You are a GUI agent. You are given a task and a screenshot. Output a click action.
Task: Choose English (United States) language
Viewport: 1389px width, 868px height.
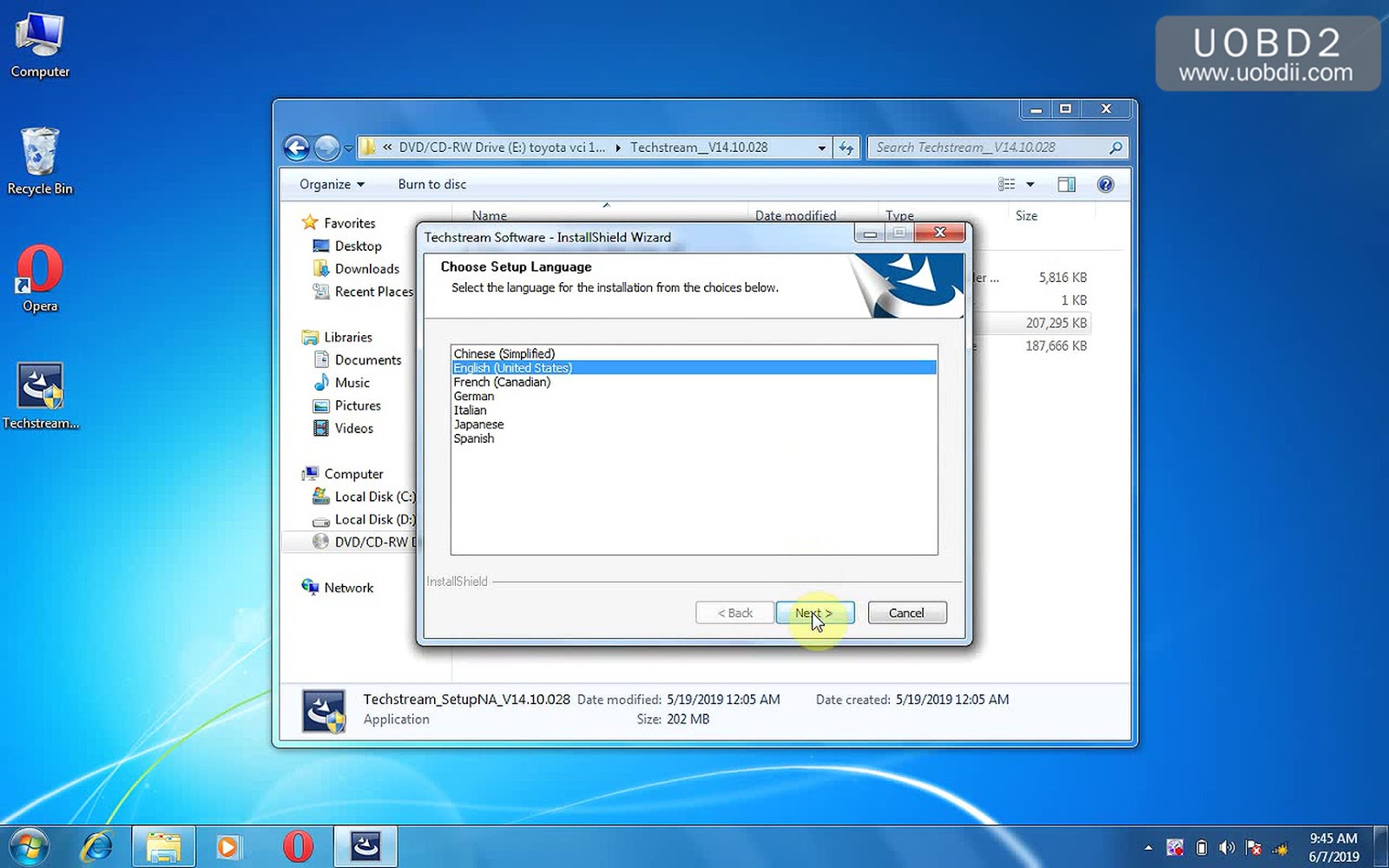[x=694, y=368]
